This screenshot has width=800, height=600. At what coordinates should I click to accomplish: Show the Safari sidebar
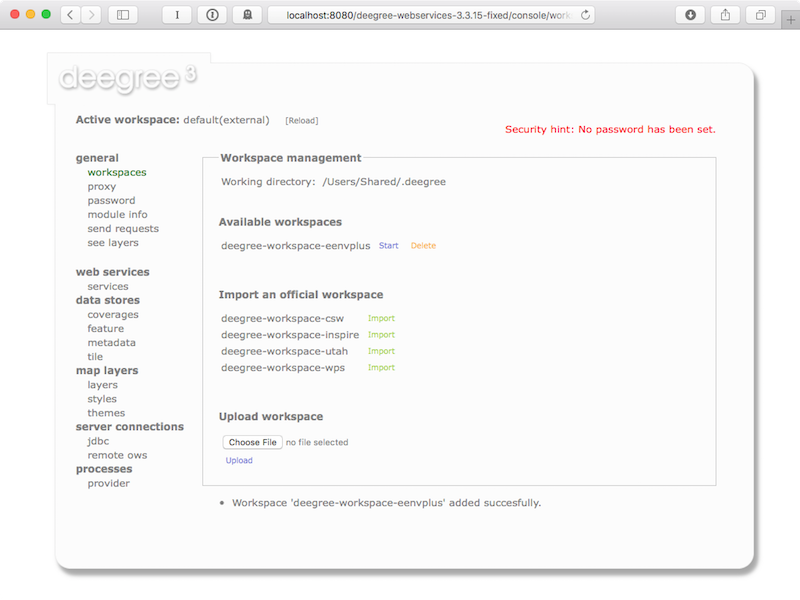[x=123, y=15]
